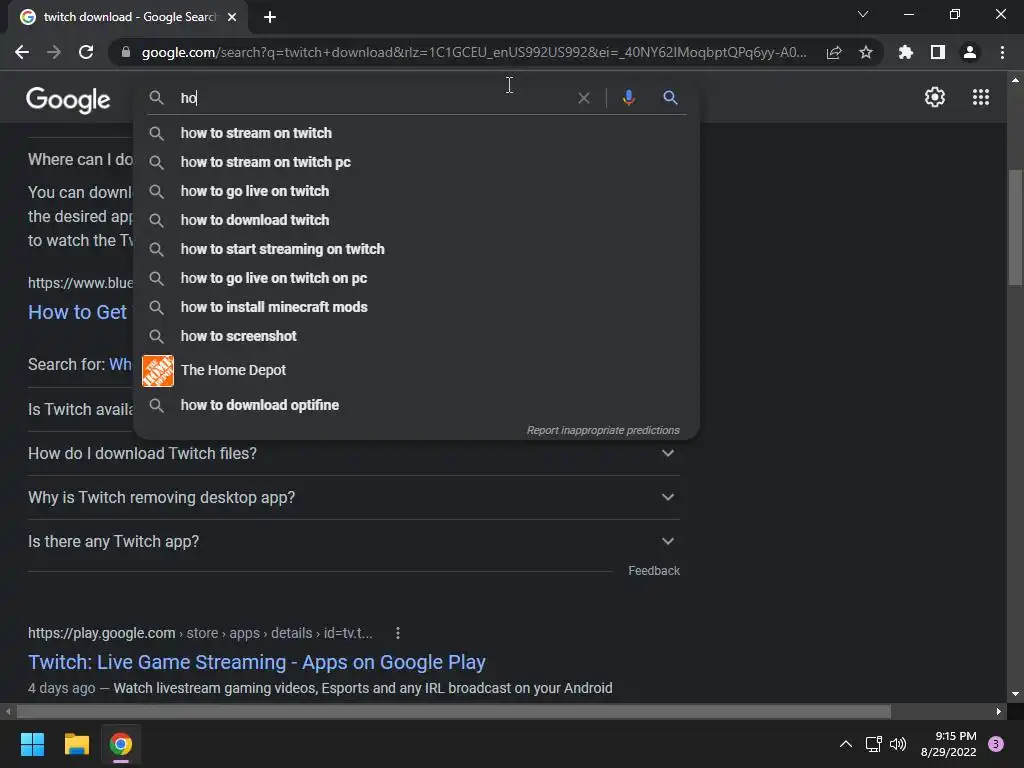Open the Chrome profile avatar
The image size is (1024, 768).
(x=970, y=52)
